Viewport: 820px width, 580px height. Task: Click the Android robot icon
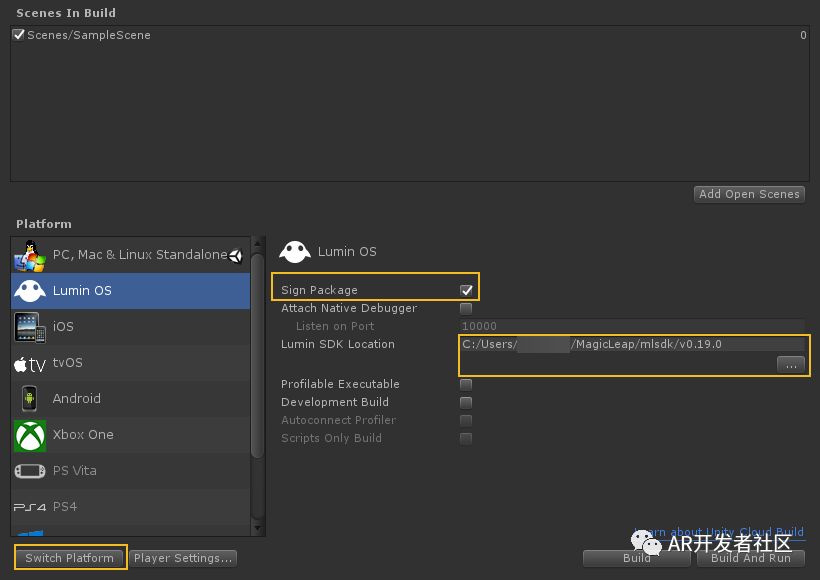point(30,399)
